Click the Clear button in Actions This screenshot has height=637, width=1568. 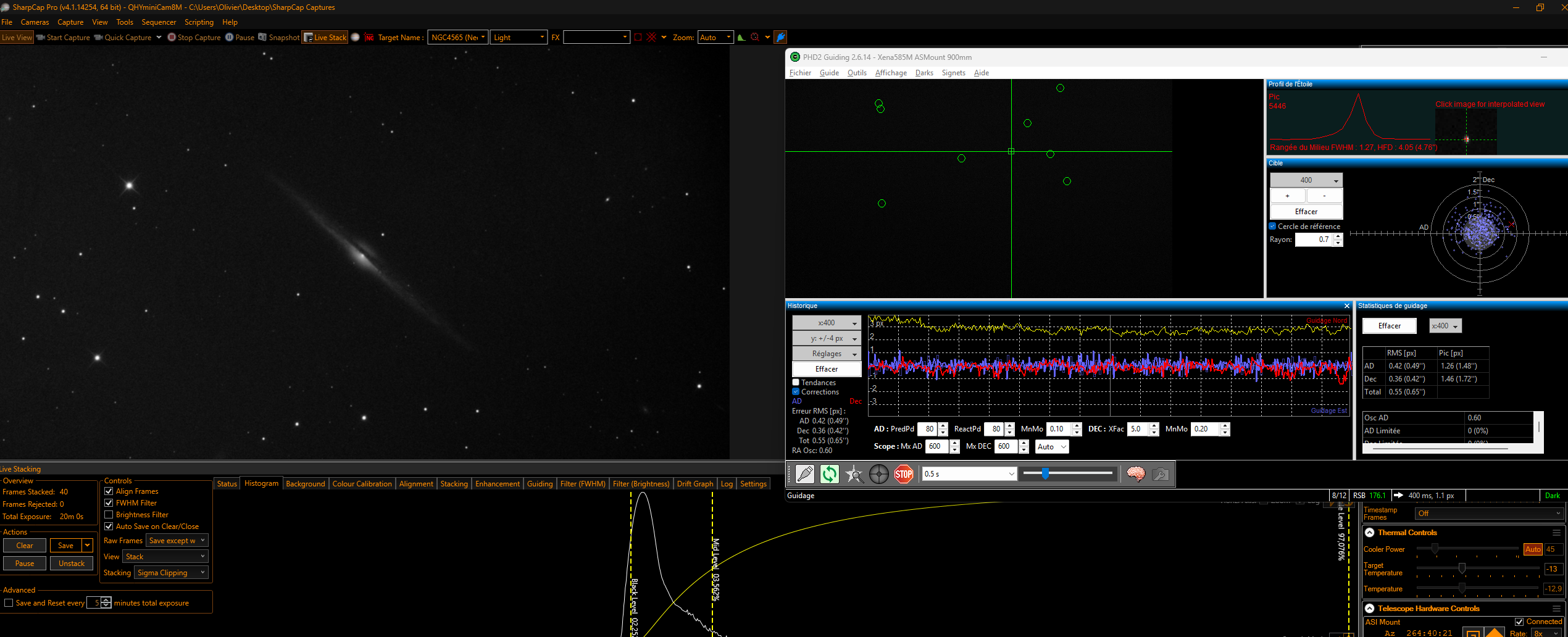click(25, 546)
